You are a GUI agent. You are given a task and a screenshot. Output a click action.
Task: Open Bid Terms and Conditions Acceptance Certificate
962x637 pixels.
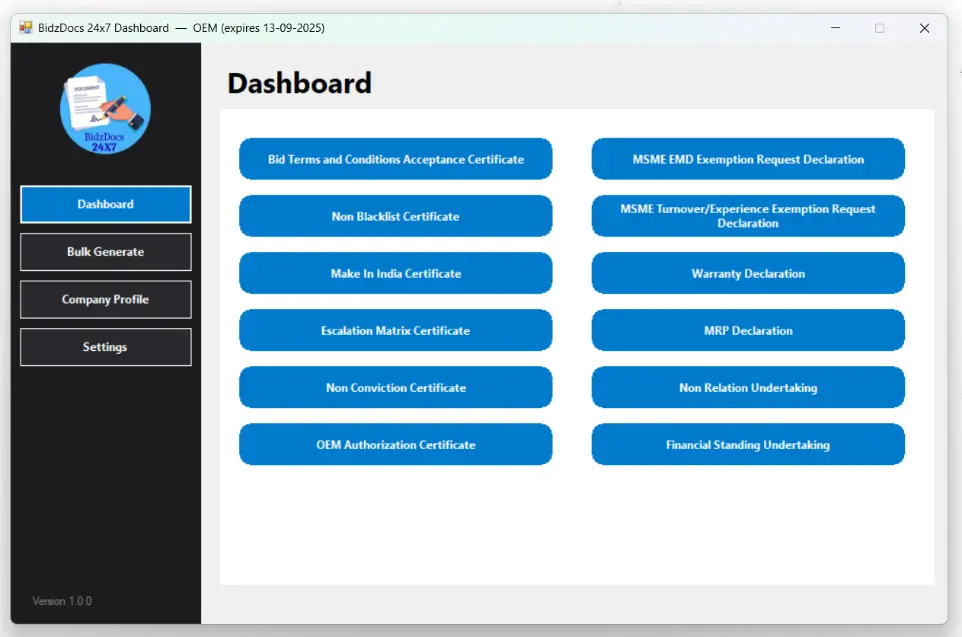point(396,159)
